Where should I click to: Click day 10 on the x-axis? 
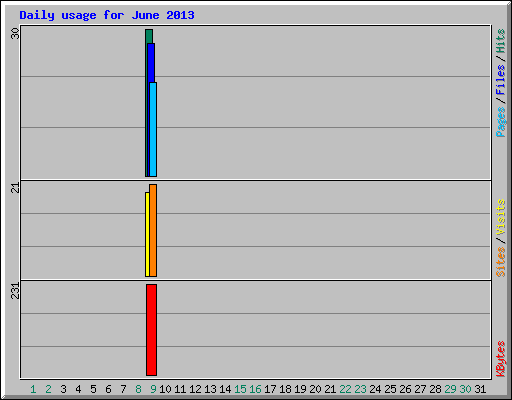(165, 389)
